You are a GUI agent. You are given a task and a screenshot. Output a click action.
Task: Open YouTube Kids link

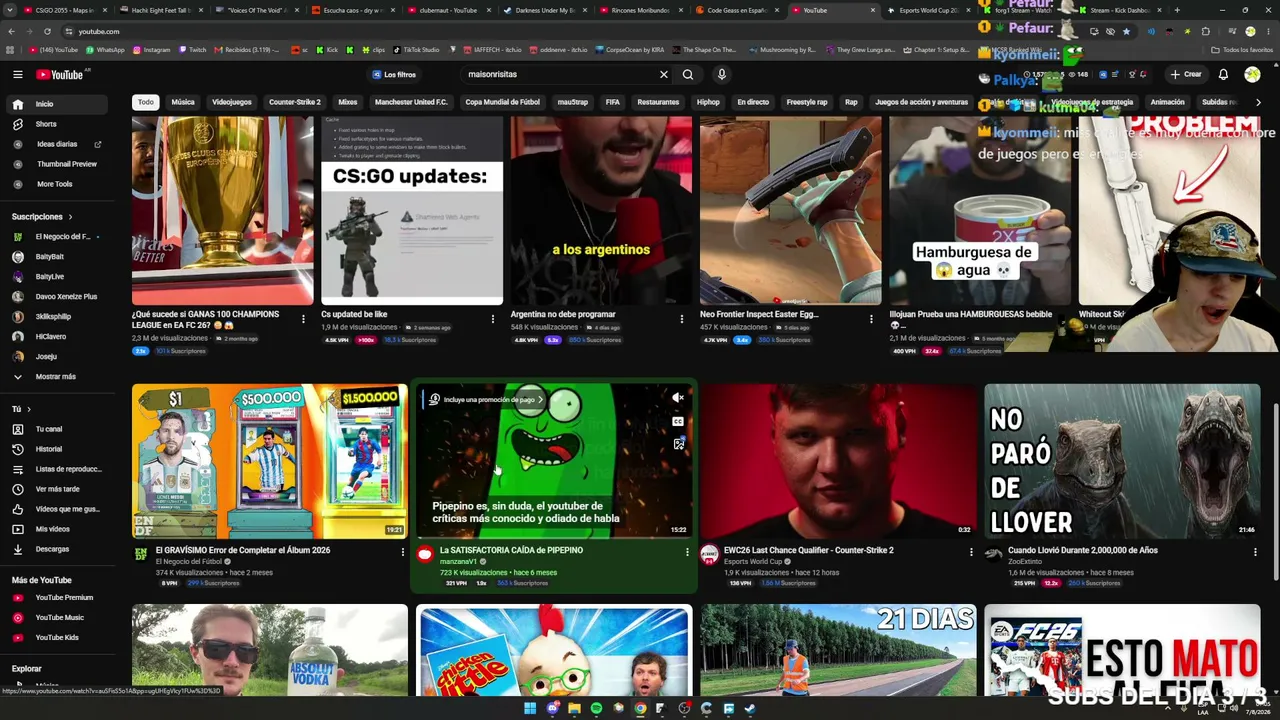click(x=58, y=637)
